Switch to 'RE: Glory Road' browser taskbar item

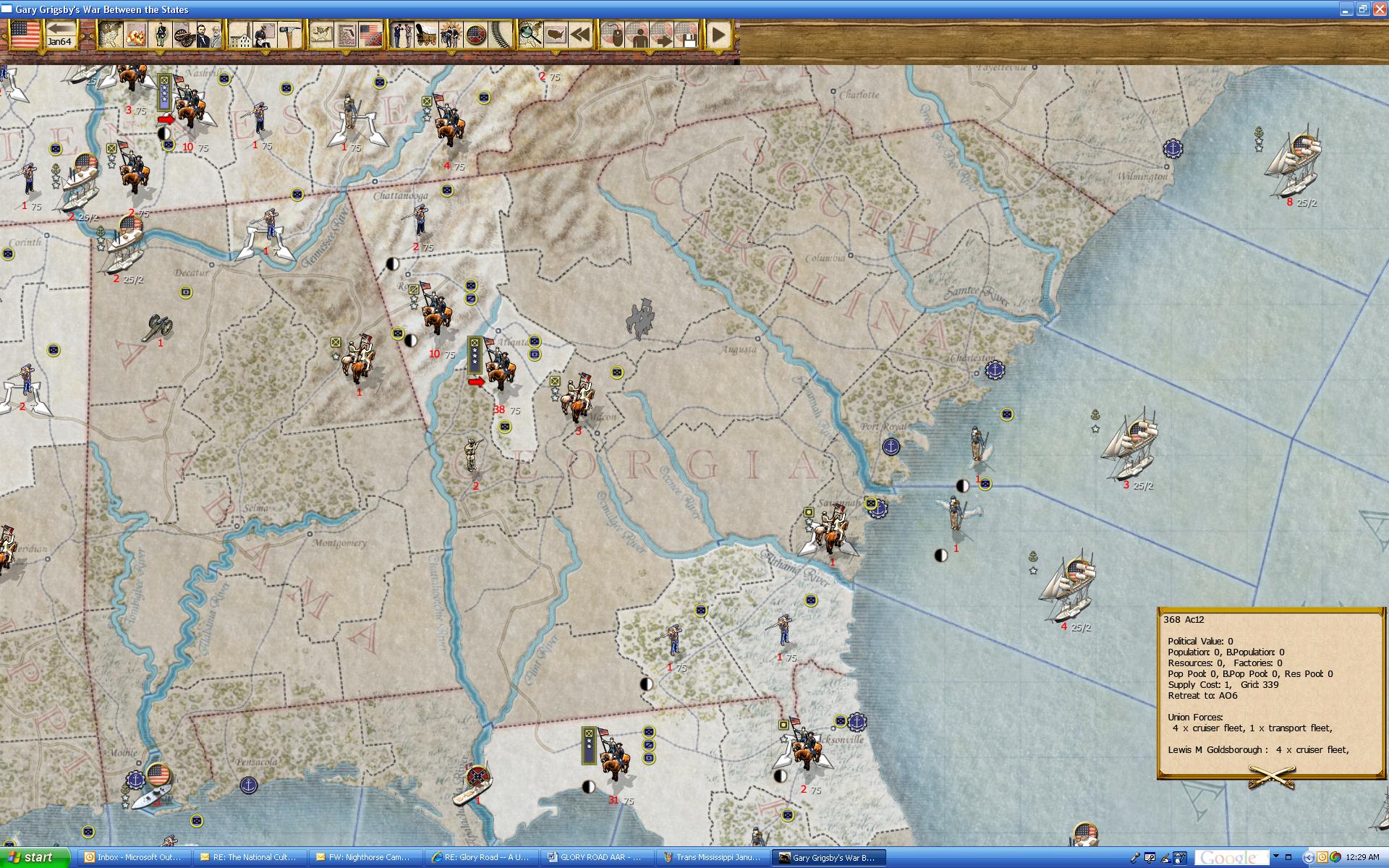pos(480,857)
